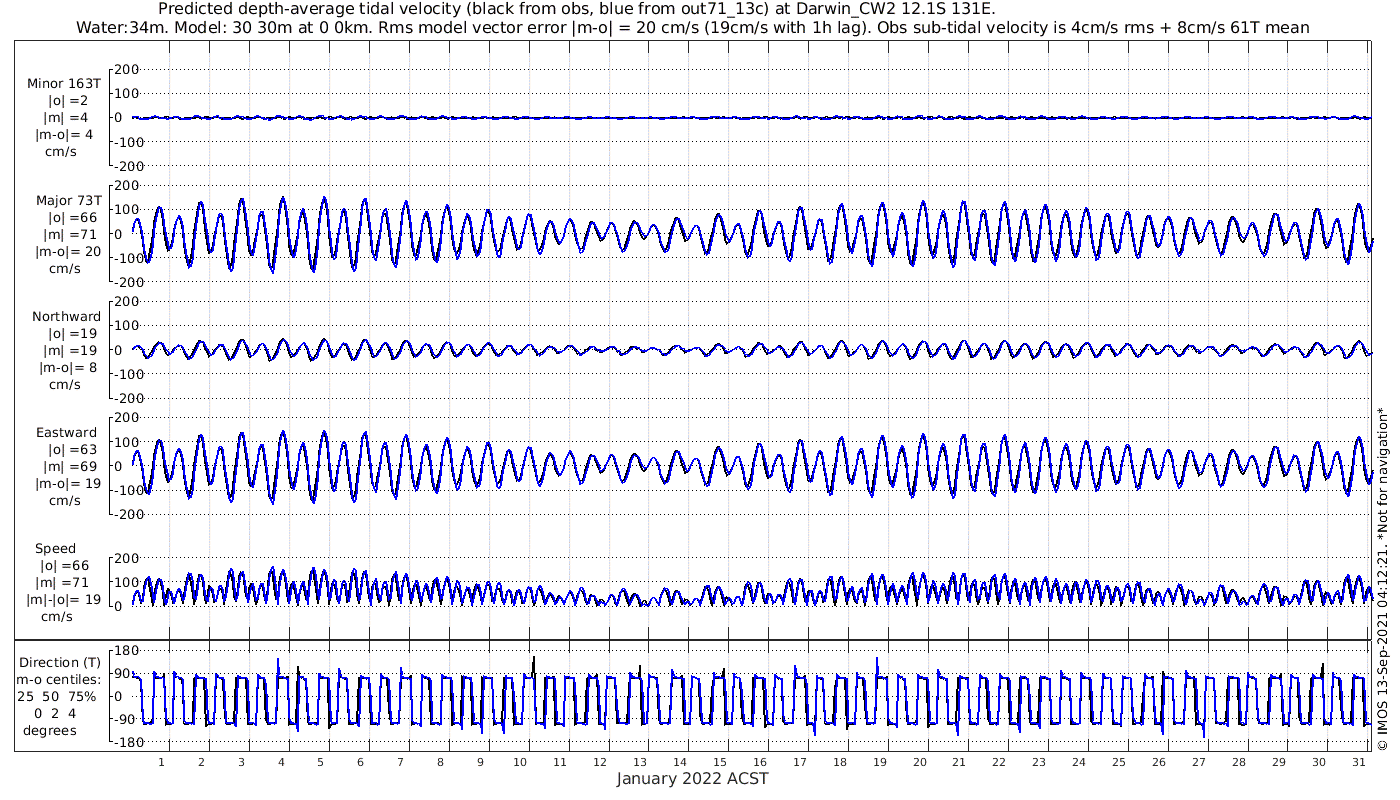This screenshot has height=800, width=1400.
Task: Click day '22' on the date axis
Action: [x=999, y=762]
